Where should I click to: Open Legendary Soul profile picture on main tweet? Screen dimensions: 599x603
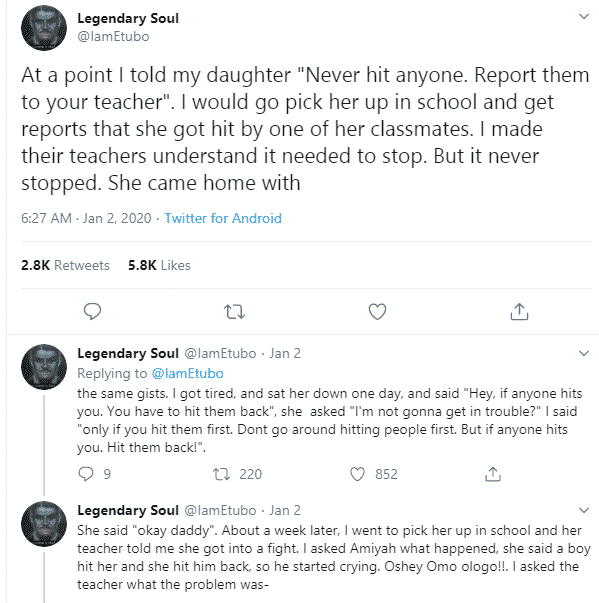tap(44, 28)
